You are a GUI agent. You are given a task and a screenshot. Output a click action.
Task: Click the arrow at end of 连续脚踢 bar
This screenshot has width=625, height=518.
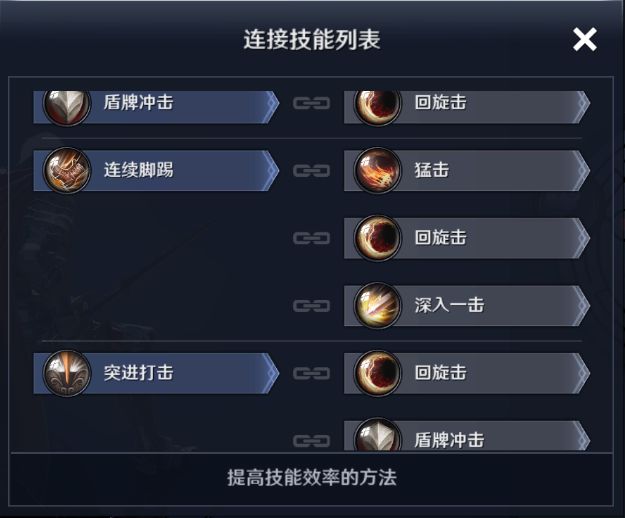coord(270,170)
